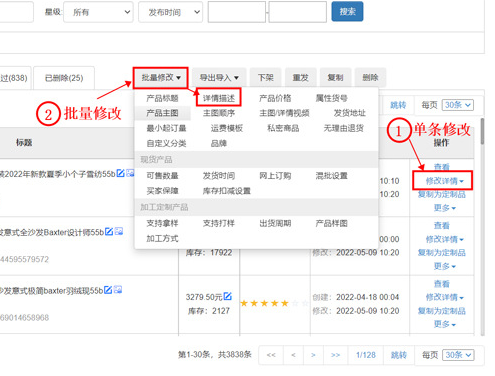Select 详情描述 in batch edit menu

pos(219,98)
